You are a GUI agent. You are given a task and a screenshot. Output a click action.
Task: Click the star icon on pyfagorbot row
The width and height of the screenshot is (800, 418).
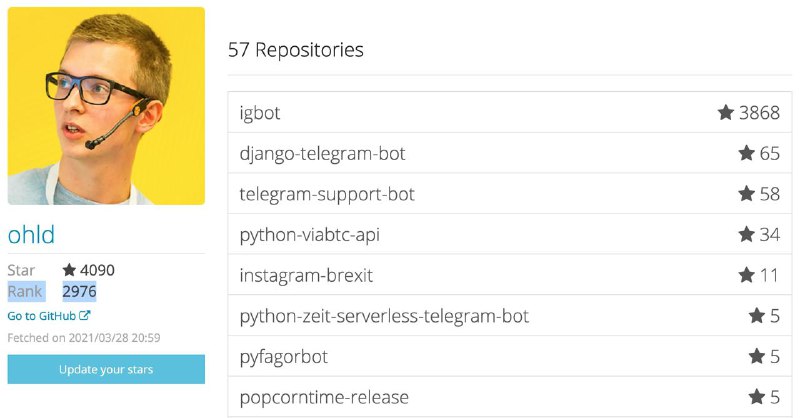pos(757,356)
